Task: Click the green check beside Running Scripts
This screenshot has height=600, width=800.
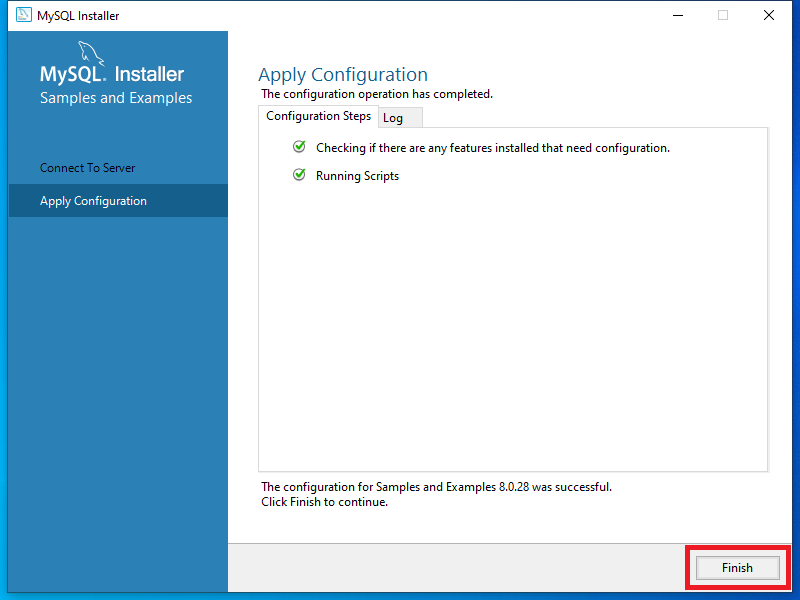Action: (299, 175)
